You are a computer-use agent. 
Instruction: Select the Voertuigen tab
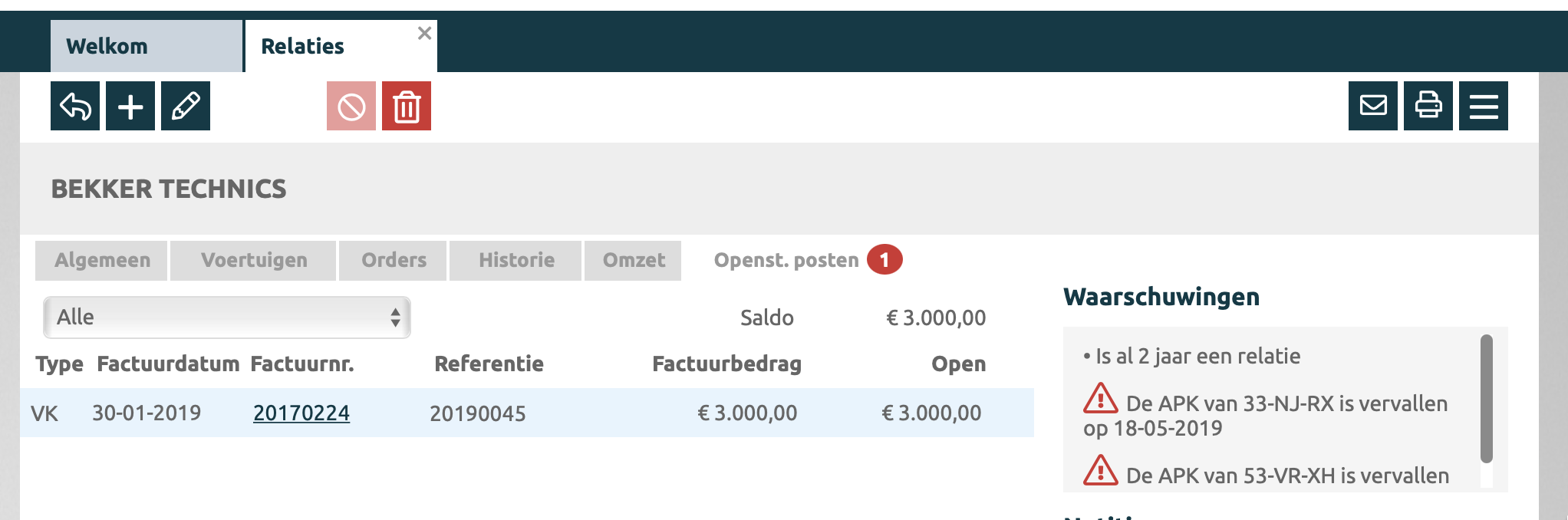pyautogui.click(x=254, y=260)
